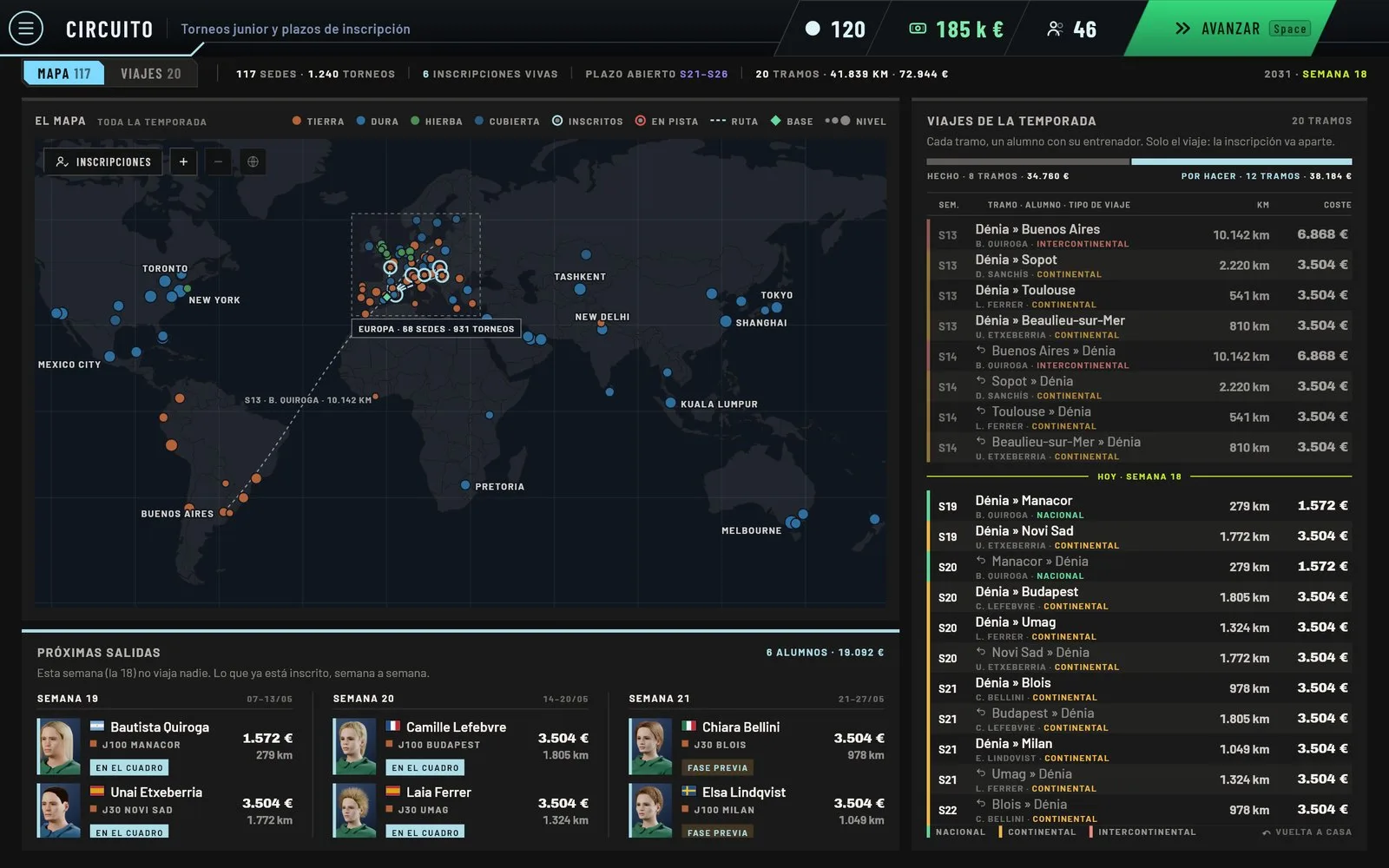Click Argentina flag next to Bautista Quiroga
This screenshot has width=1389, height=868.
click(x=97, y=726)
